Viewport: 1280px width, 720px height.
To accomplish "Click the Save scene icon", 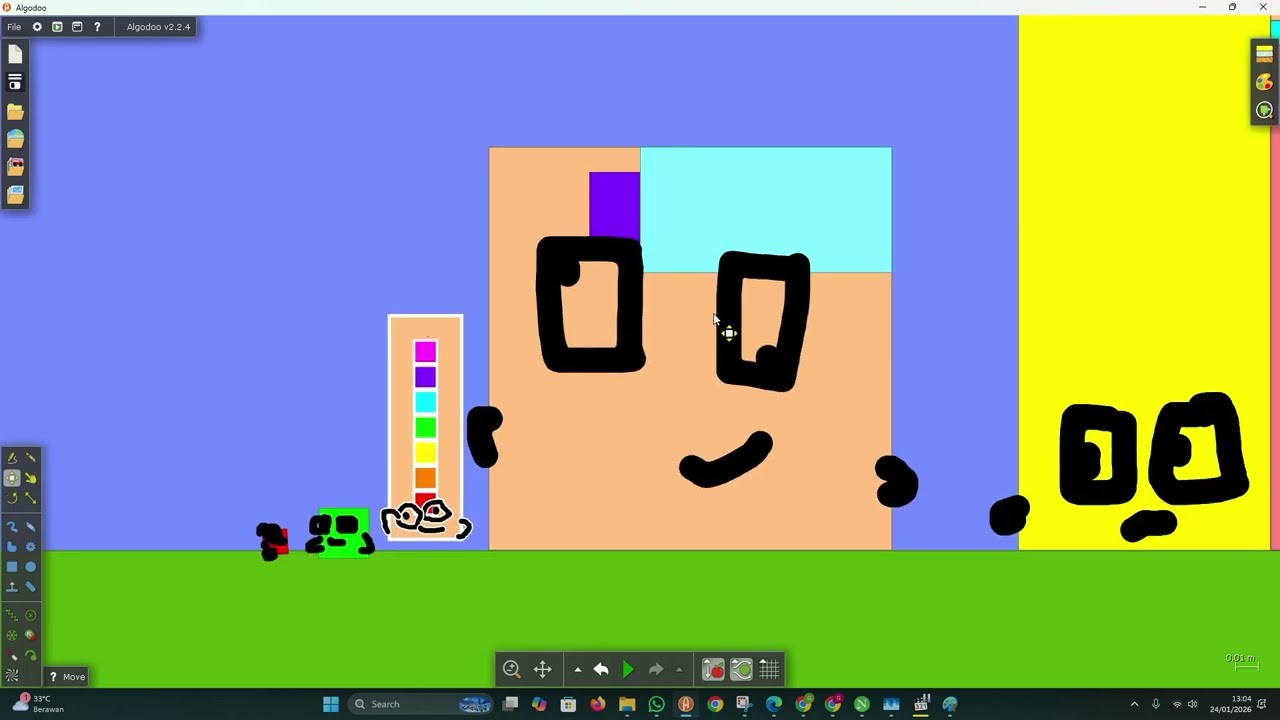I will pos(15,83).
